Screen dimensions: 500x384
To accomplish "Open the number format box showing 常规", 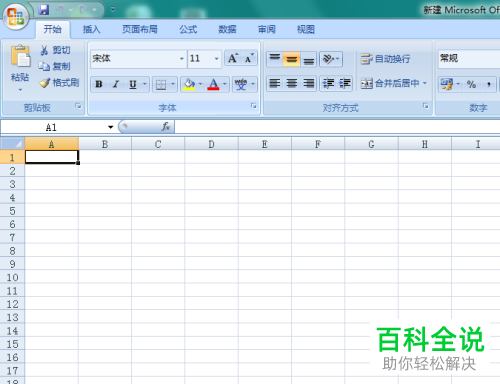I will [469, 59].
